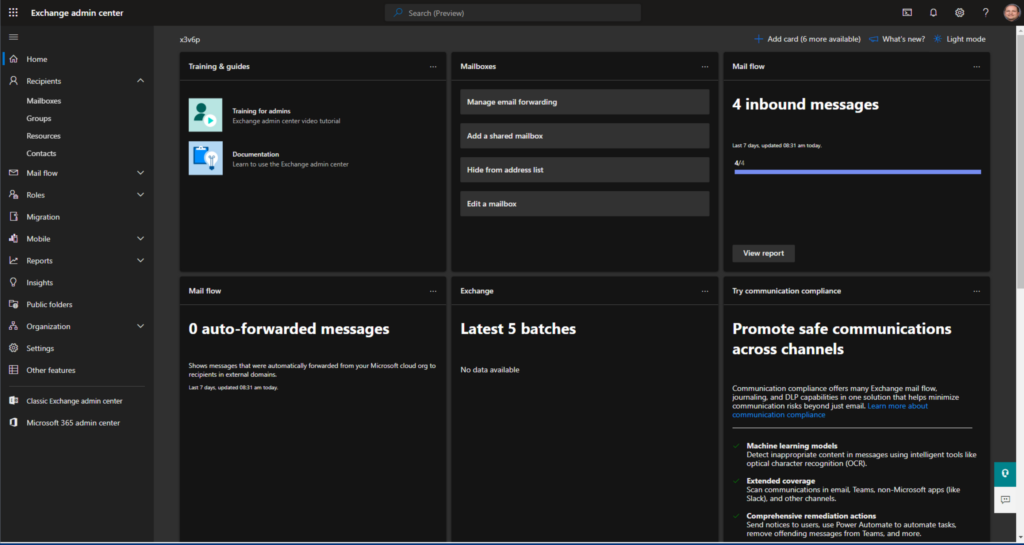Click the Public folders icon
This screenshot has height=545, width=1024.
[x=13, y=304]
